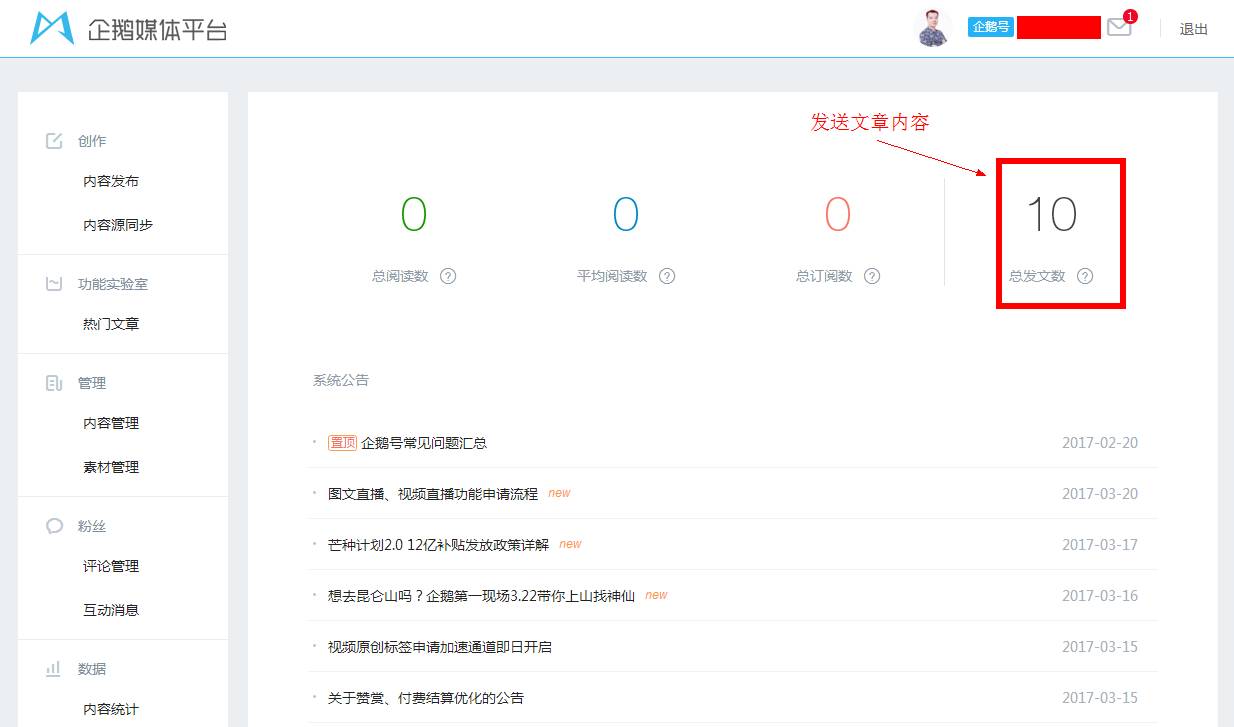Go to 内容统计 under 数据
The height and width of the screenshot is (727, 1234).
[111, 709]
